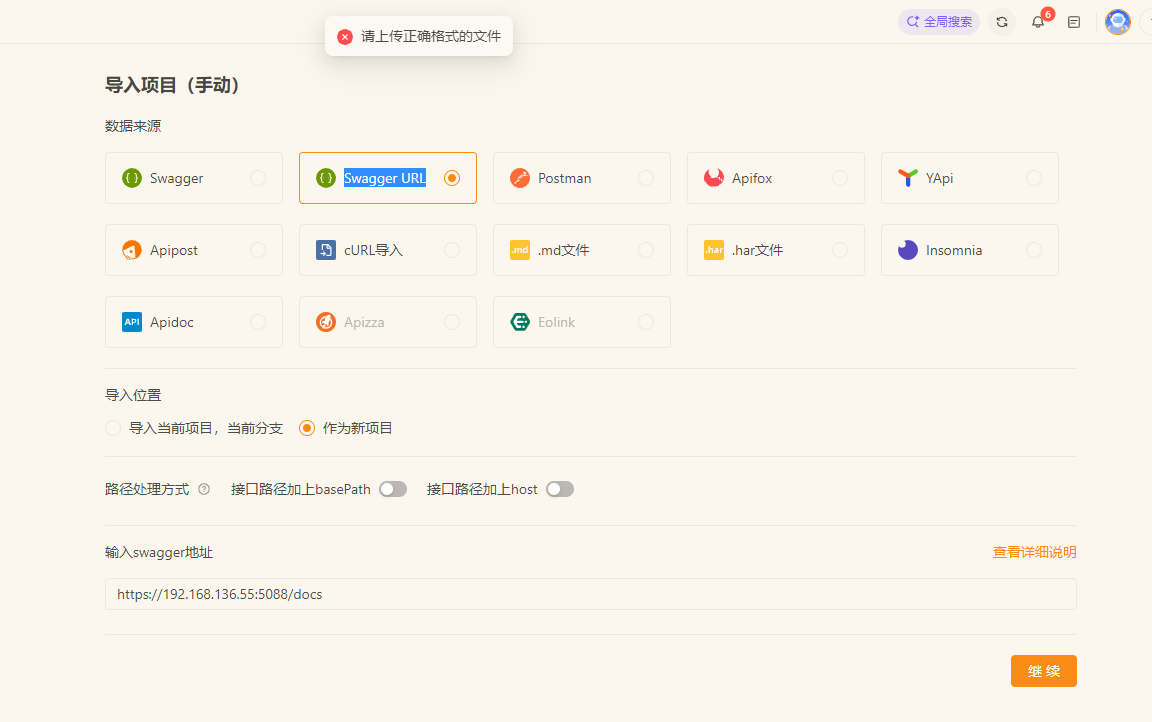Click the refresh sync icon

pos(1002,21)
